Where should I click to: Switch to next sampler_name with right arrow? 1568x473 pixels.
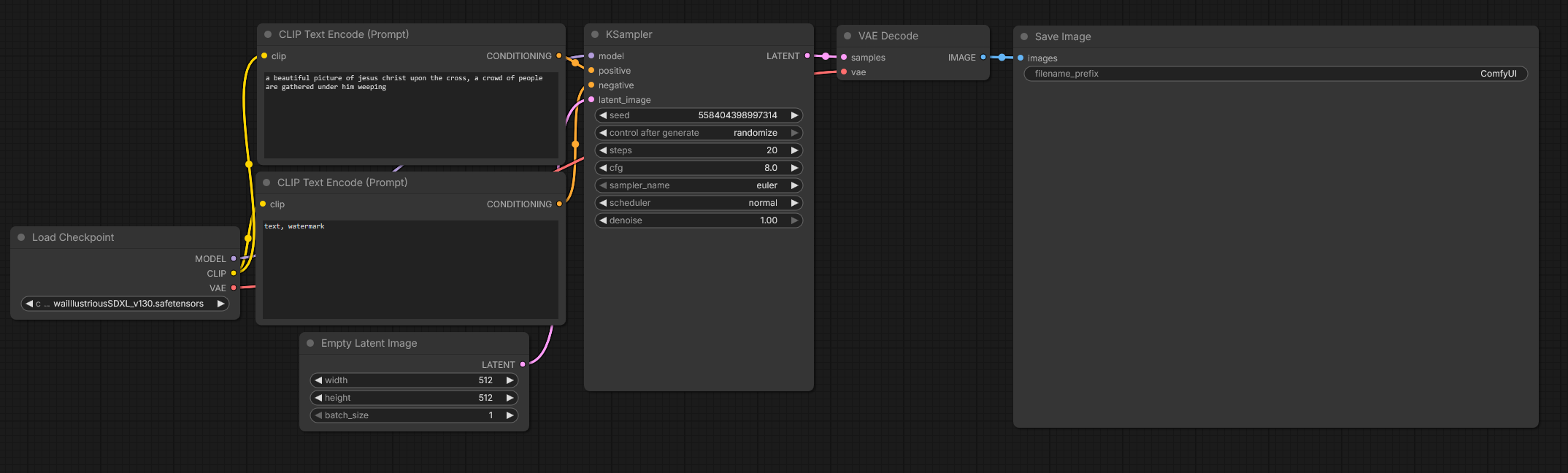(x=794, y=185)
